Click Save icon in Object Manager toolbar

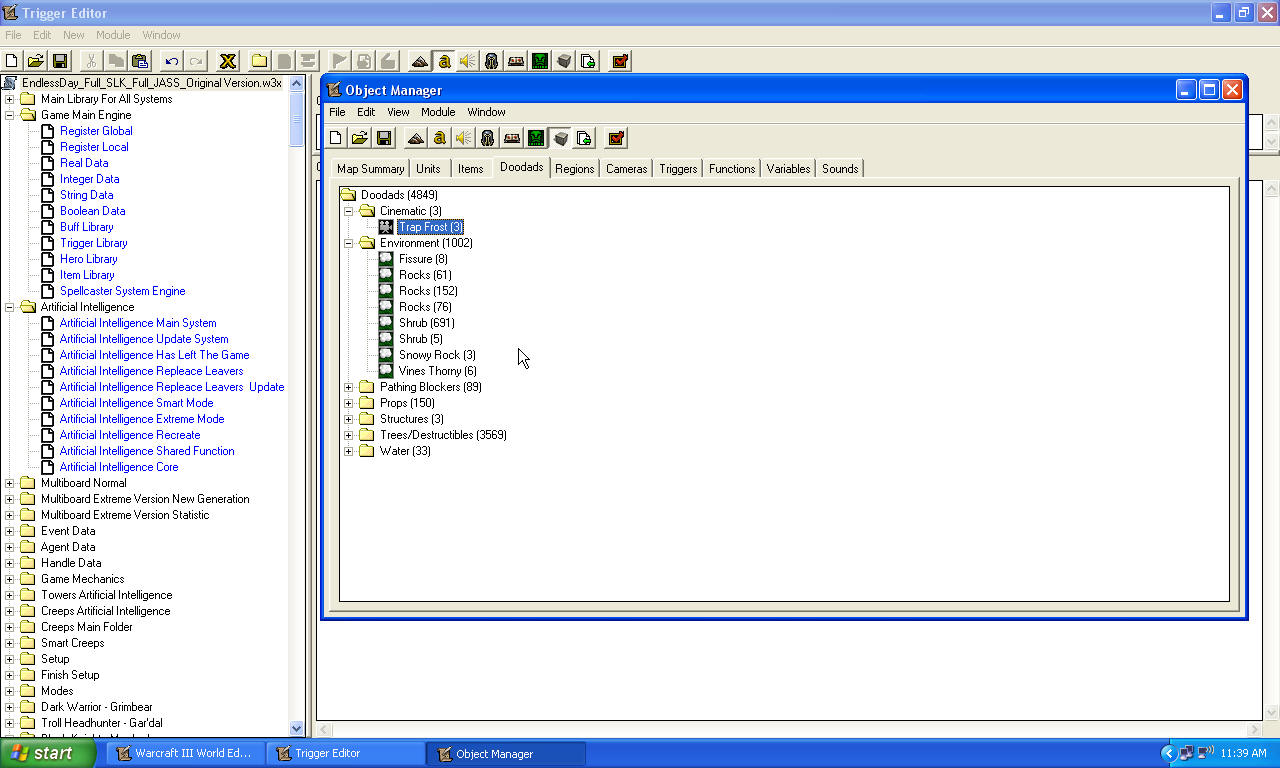(384, 138)
